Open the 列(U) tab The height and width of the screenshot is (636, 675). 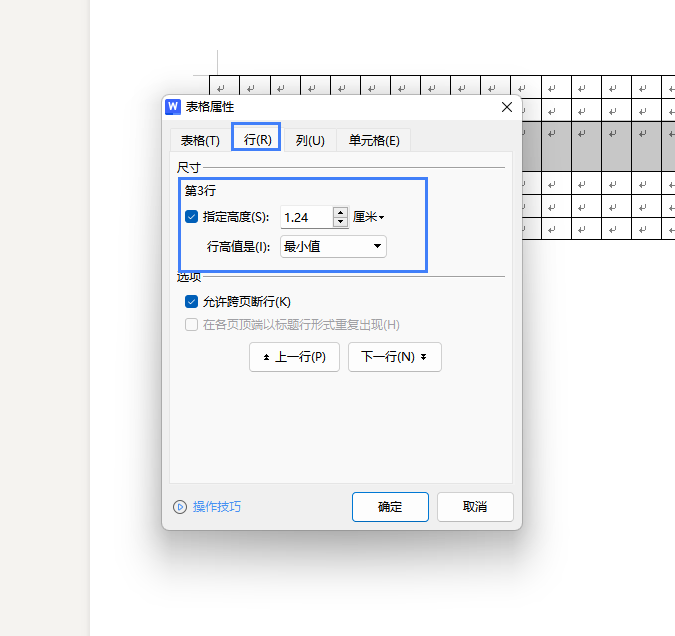(310, 140)
